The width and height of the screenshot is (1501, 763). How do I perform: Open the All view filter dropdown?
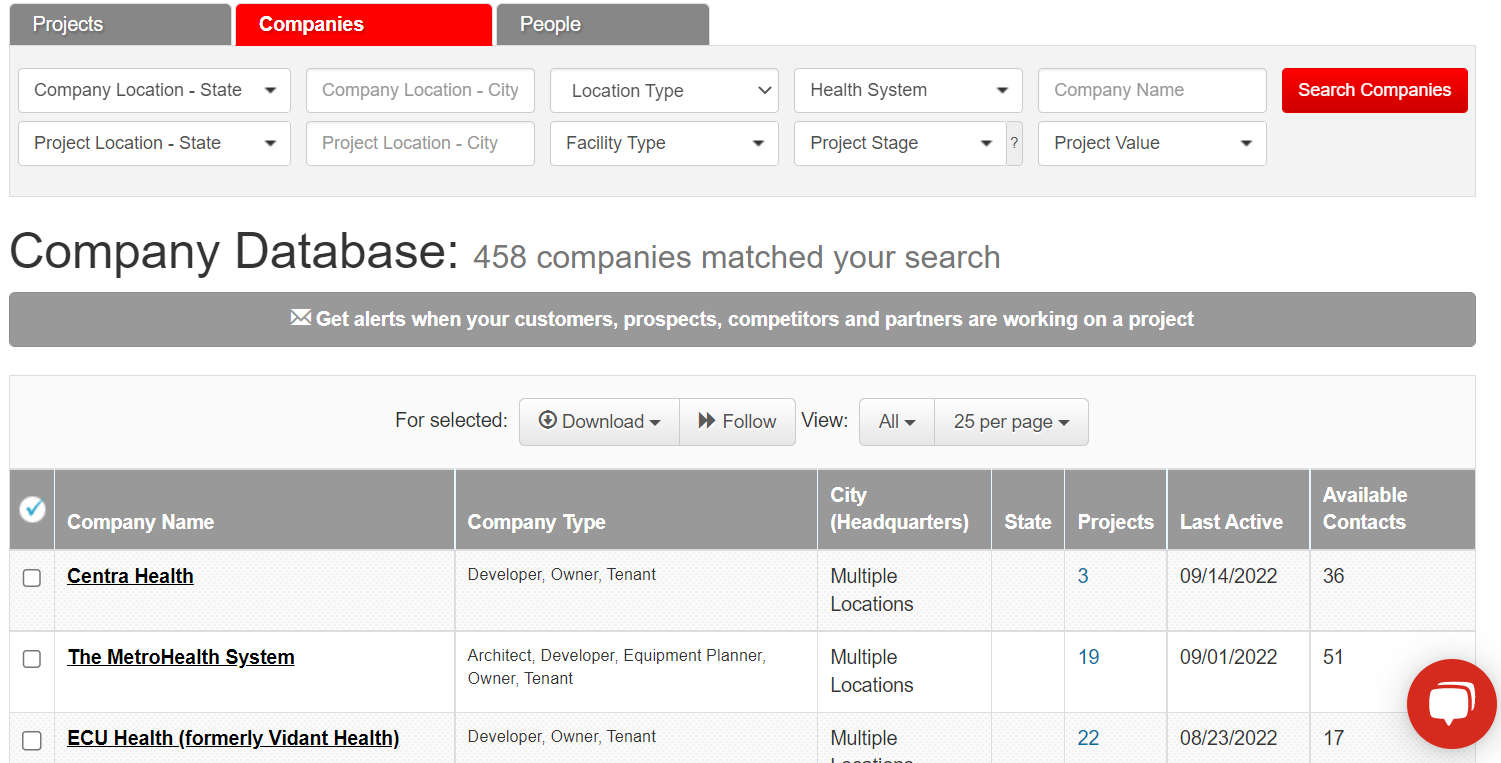click(x=896, y=421)
